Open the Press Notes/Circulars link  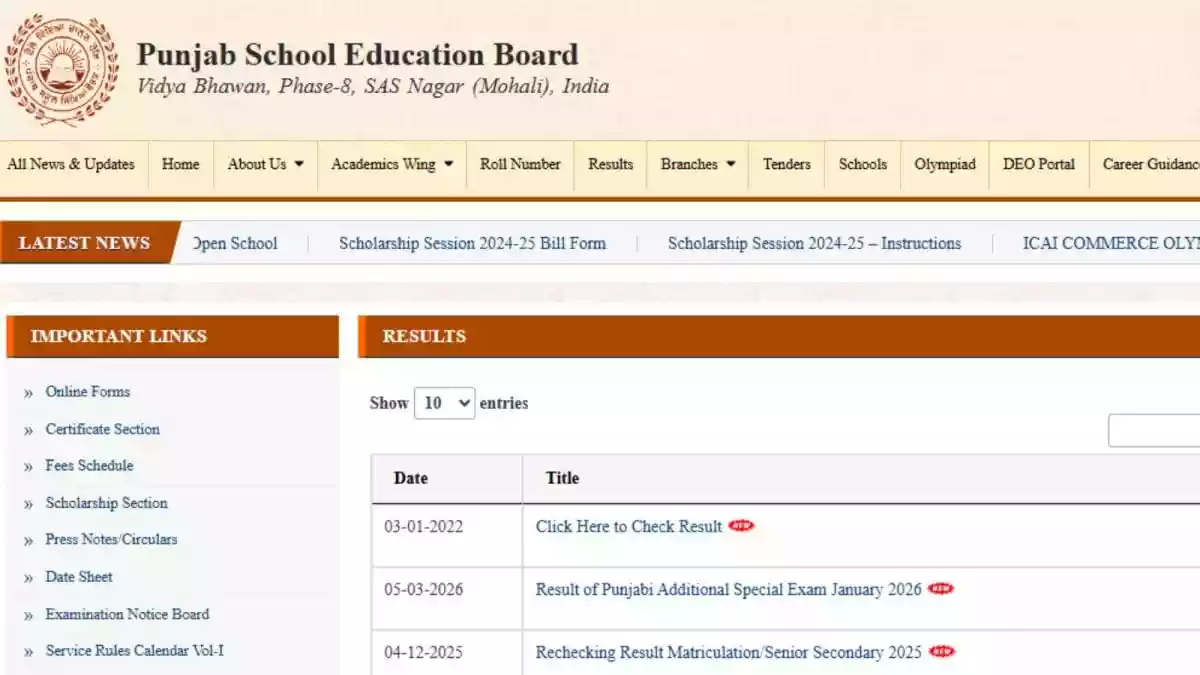[x=111, y=539]
